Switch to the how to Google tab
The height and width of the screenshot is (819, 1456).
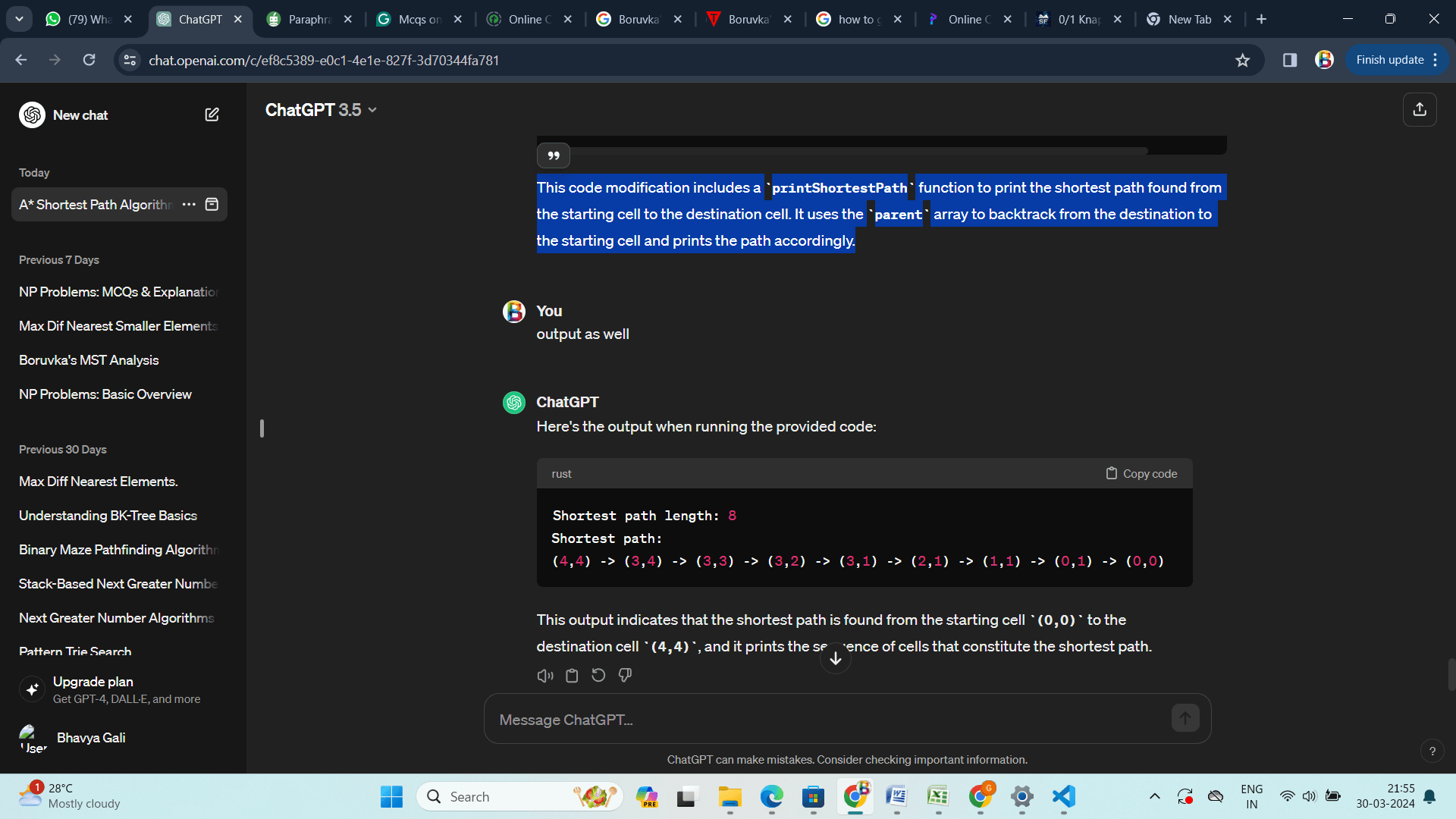point(858,19)
